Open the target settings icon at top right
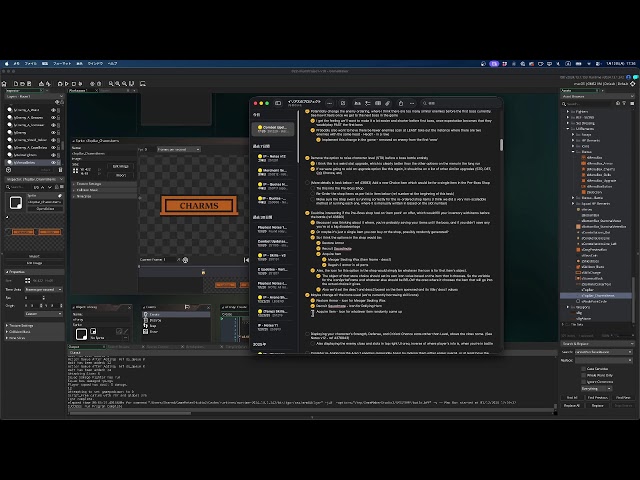The height and width of the screenshot is (480, 640). coord(633,84)
